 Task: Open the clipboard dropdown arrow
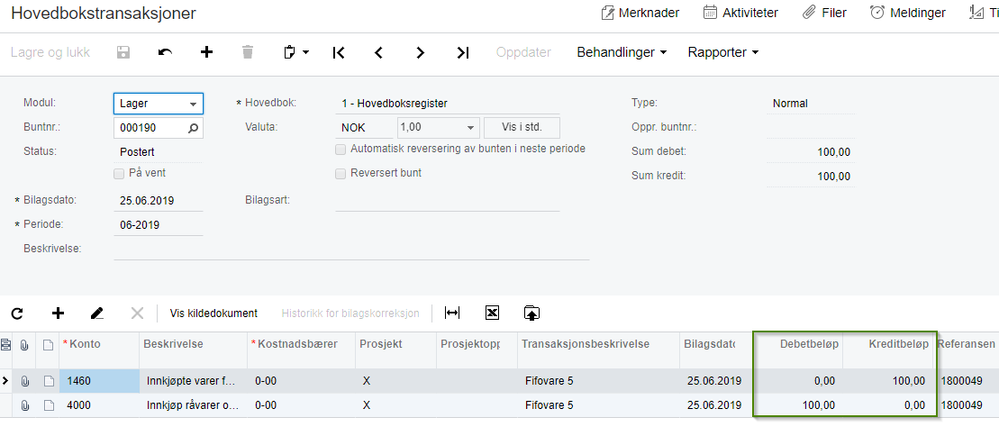coord(305,52)
